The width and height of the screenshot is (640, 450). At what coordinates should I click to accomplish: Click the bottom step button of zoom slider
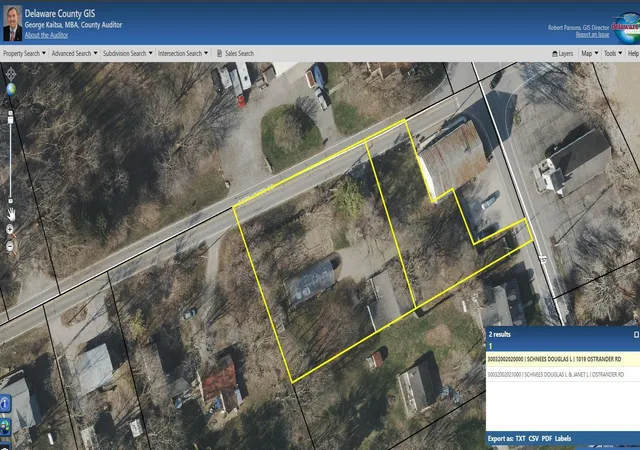point(11,201)
